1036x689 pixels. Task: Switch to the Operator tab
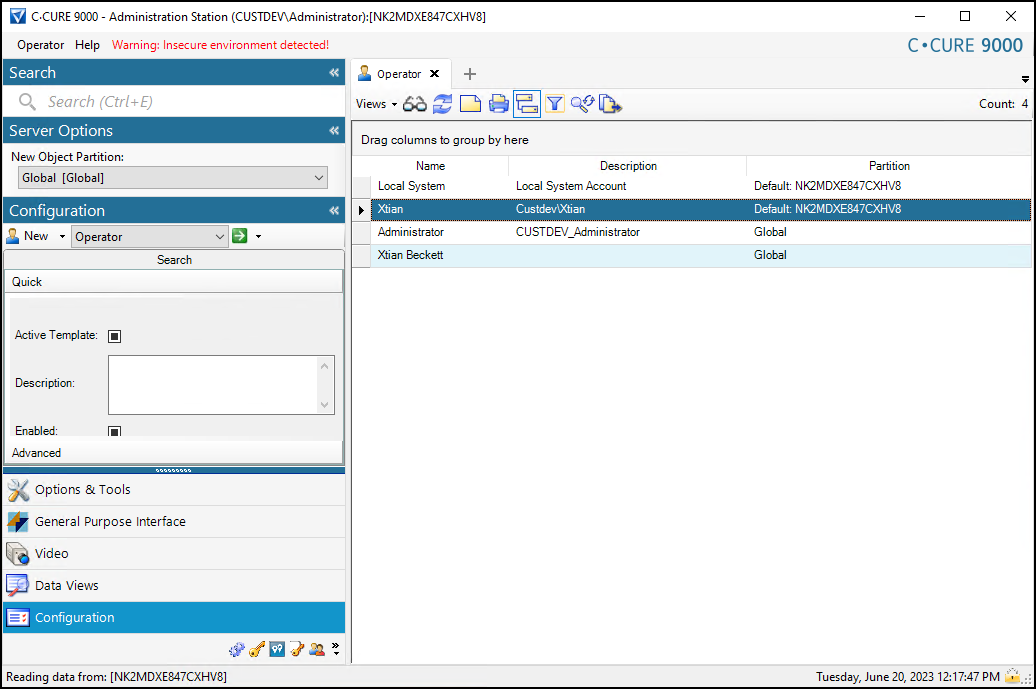tap(398, 72)
